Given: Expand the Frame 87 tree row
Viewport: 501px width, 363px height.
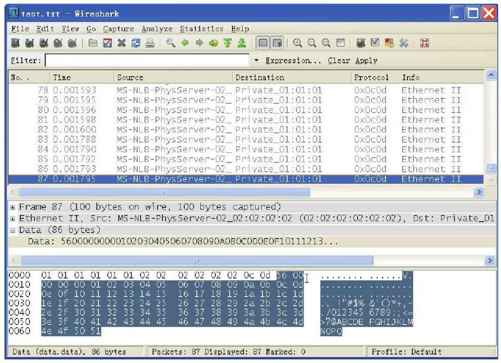Looking at the screenshot, I should pos(13,207).
